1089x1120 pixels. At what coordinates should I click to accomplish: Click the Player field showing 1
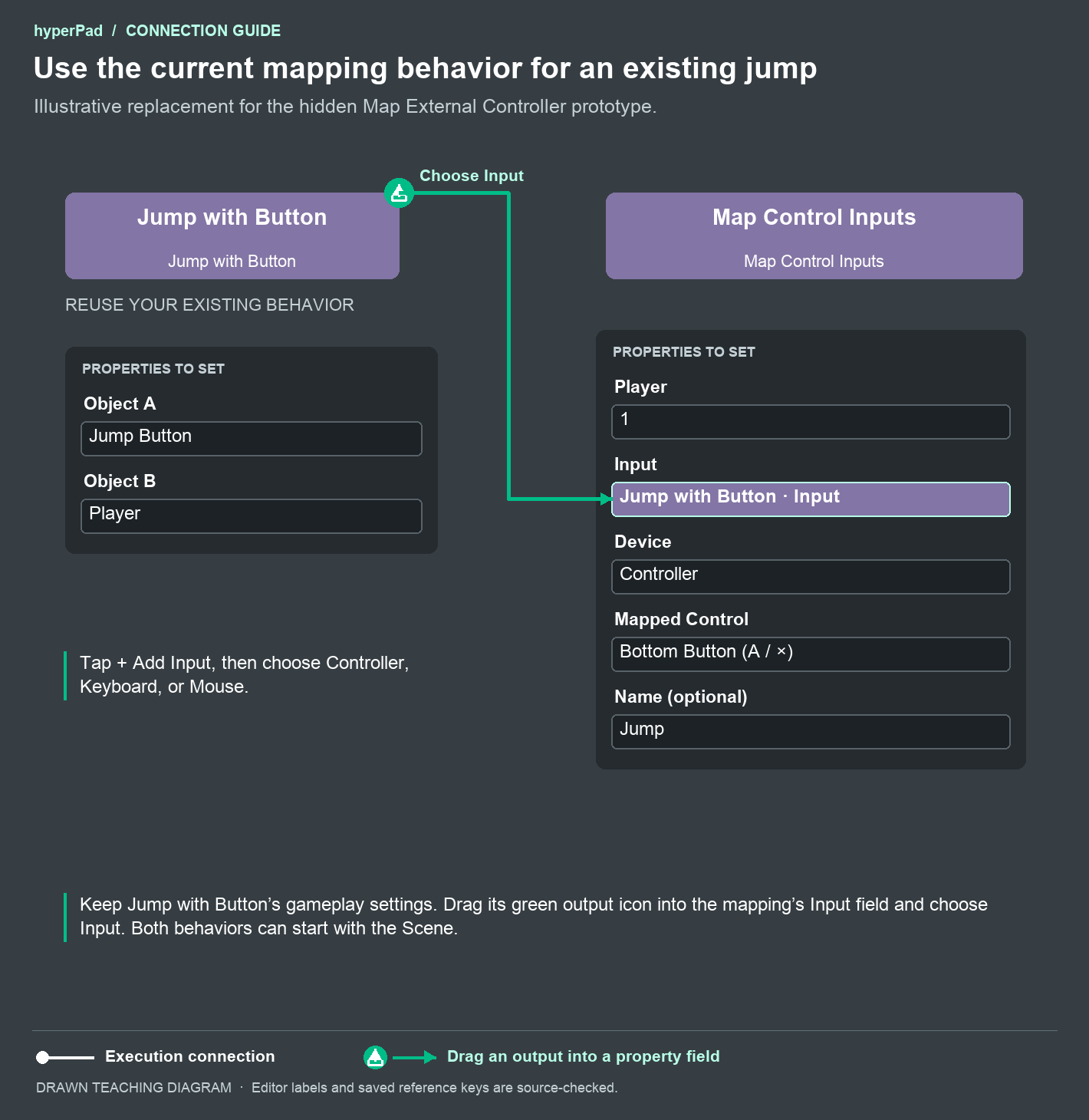[x=811, y=422]
